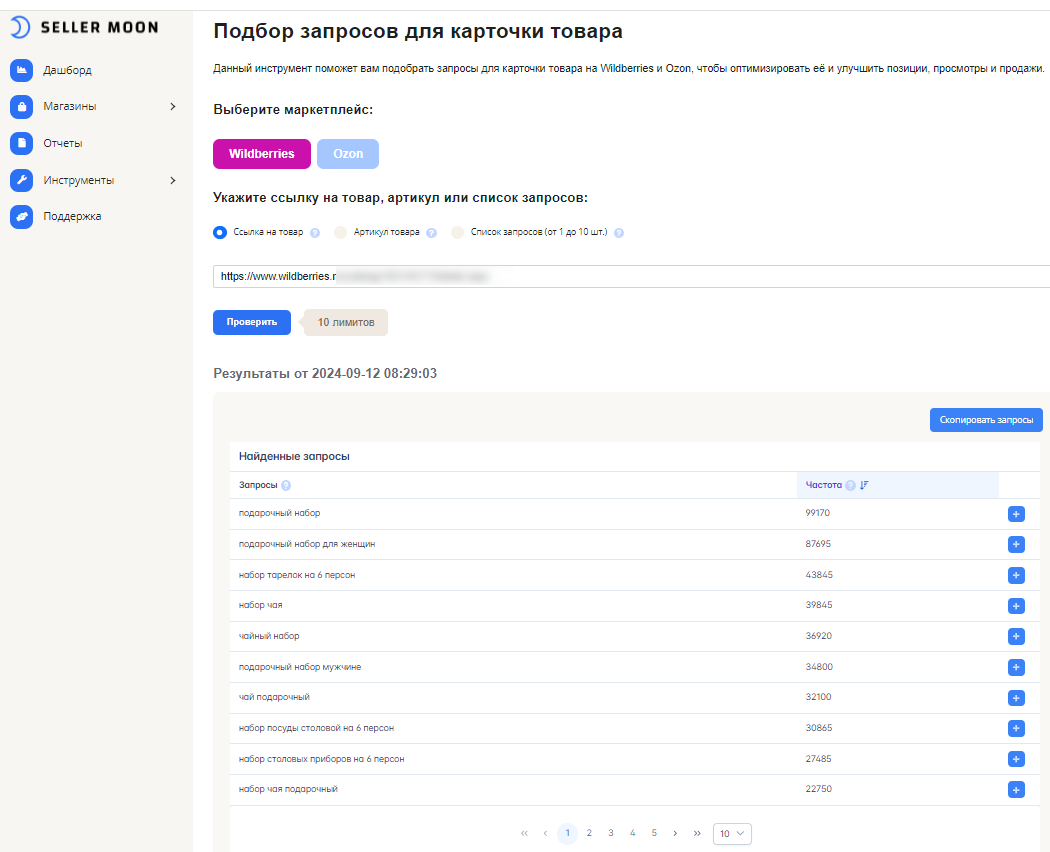Go to next results page arrow
The width and height of the screenshot is (1050, 852).
pyautogui.click(x=675, y=833)
